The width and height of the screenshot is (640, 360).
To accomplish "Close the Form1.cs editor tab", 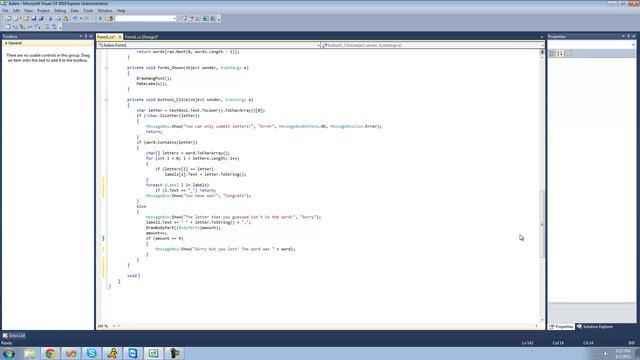I will tap(120, 37).
